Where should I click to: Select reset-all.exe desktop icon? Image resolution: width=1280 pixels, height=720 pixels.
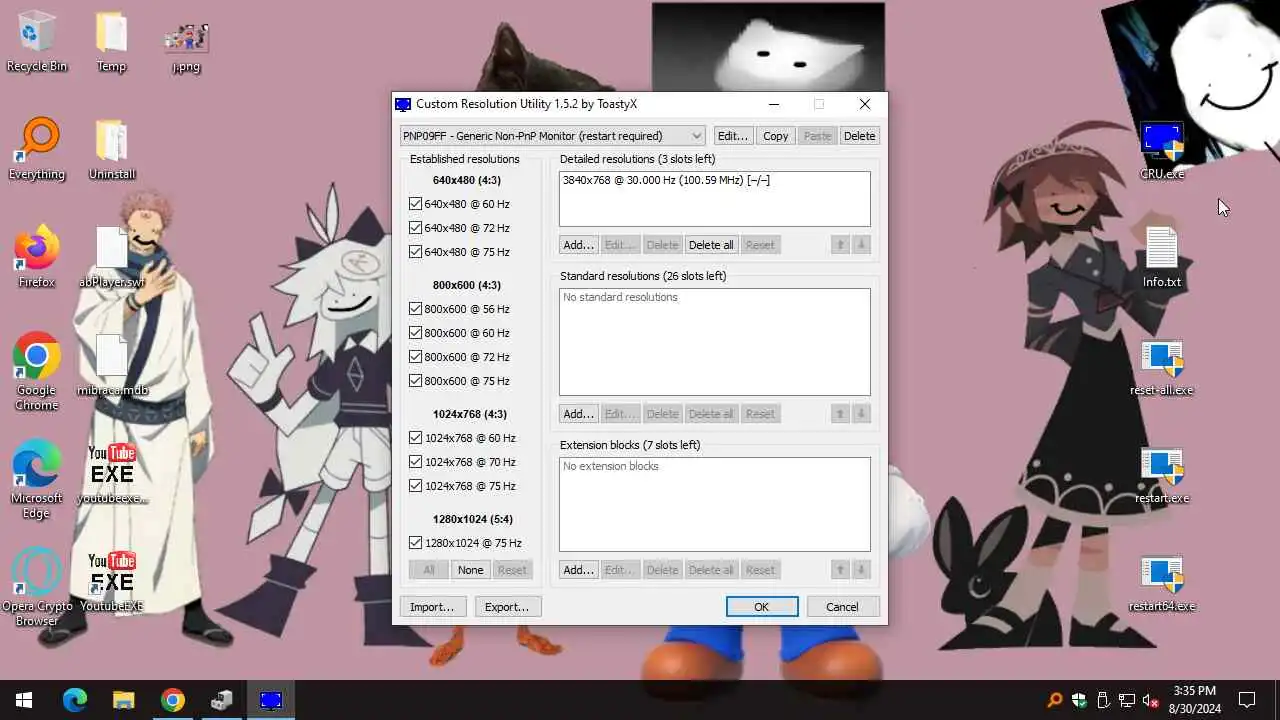click(x=1162, y=365)
